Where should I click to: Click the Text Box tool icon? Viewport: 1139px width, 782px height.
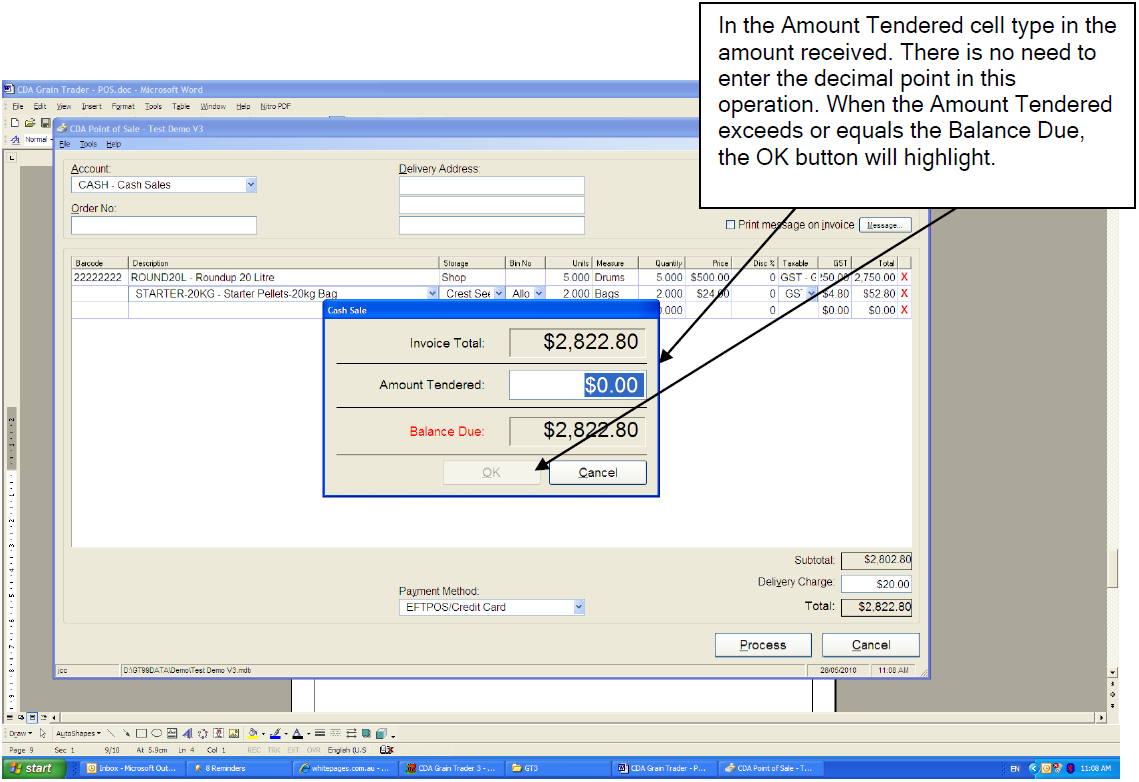pyautogui.click(x=172, y=733)
